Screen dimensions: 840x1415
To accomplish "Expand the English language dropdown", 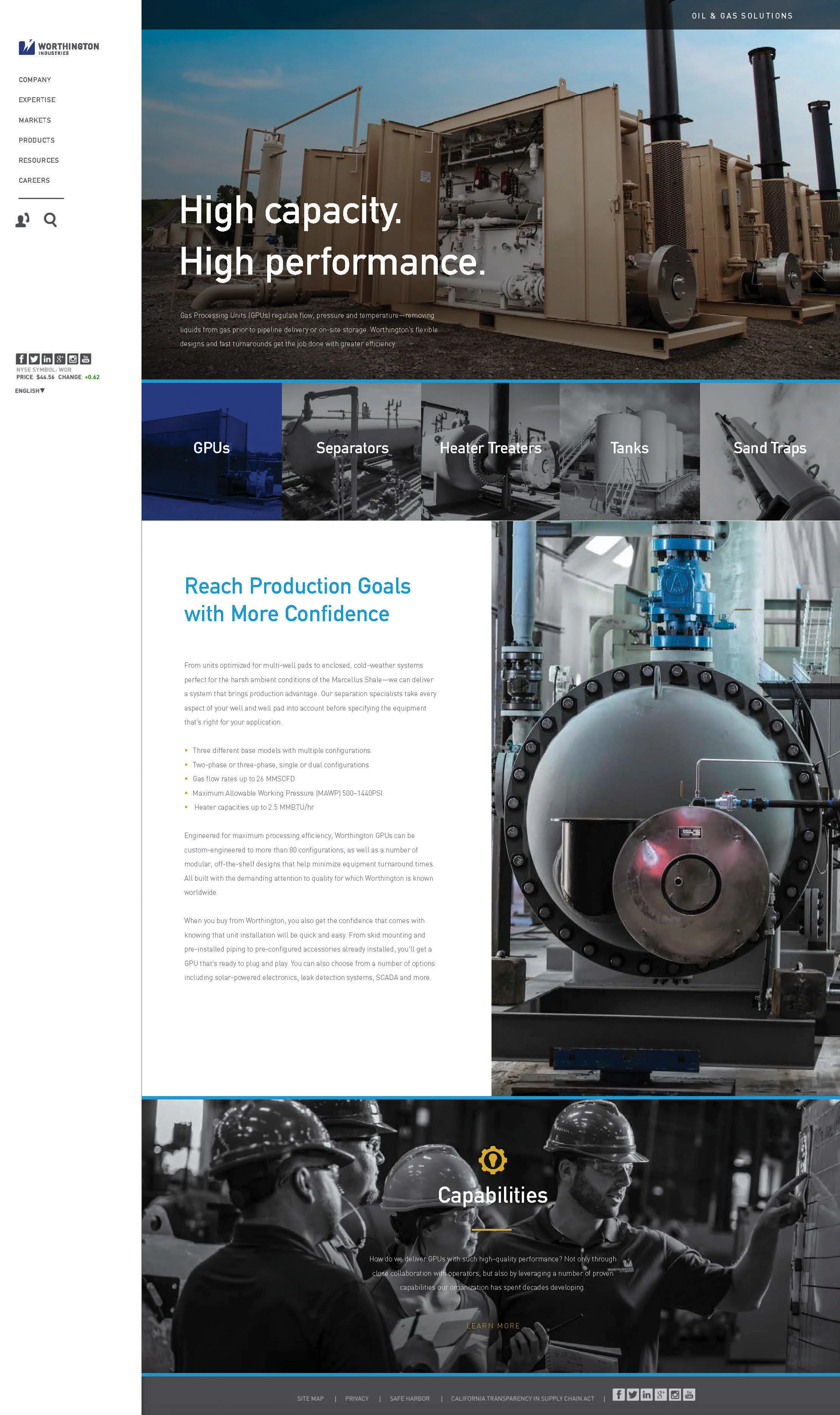I will (30, 390).
